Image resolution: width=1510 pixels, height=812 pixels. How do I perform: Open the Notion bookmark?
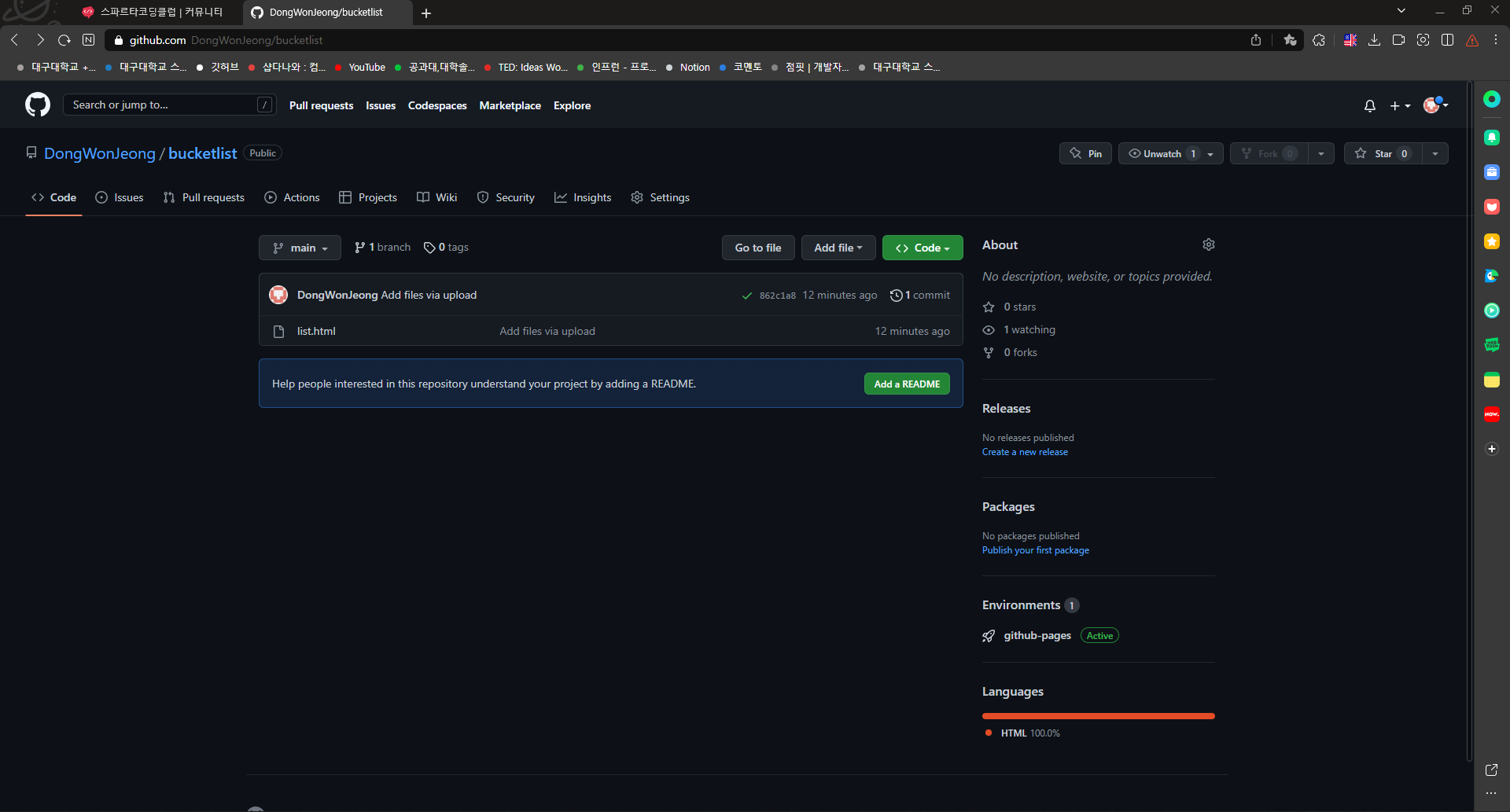688,68
